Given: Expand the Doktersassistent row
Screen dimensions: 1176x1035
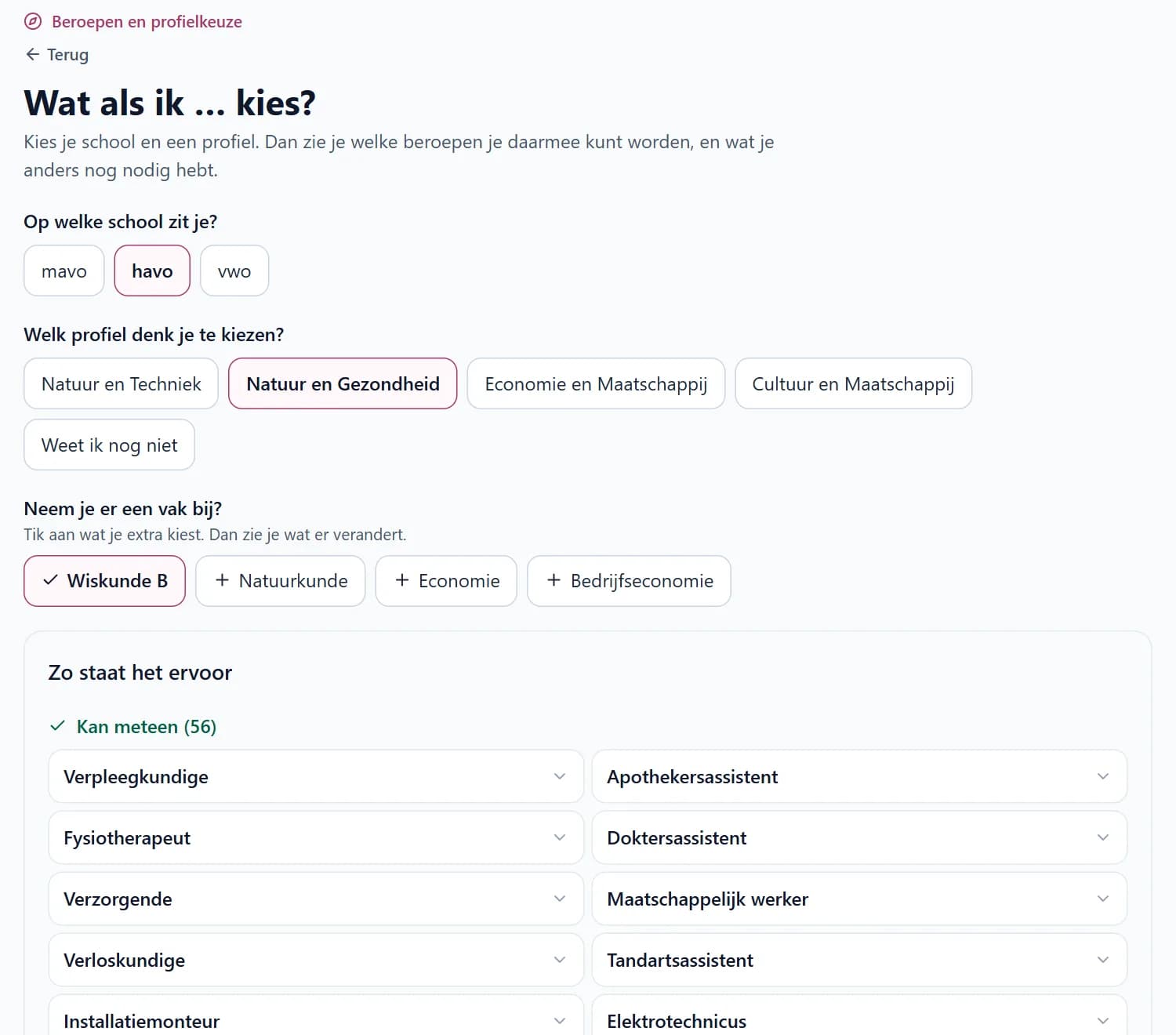Looking at the screenshot, I should [859, 837].
